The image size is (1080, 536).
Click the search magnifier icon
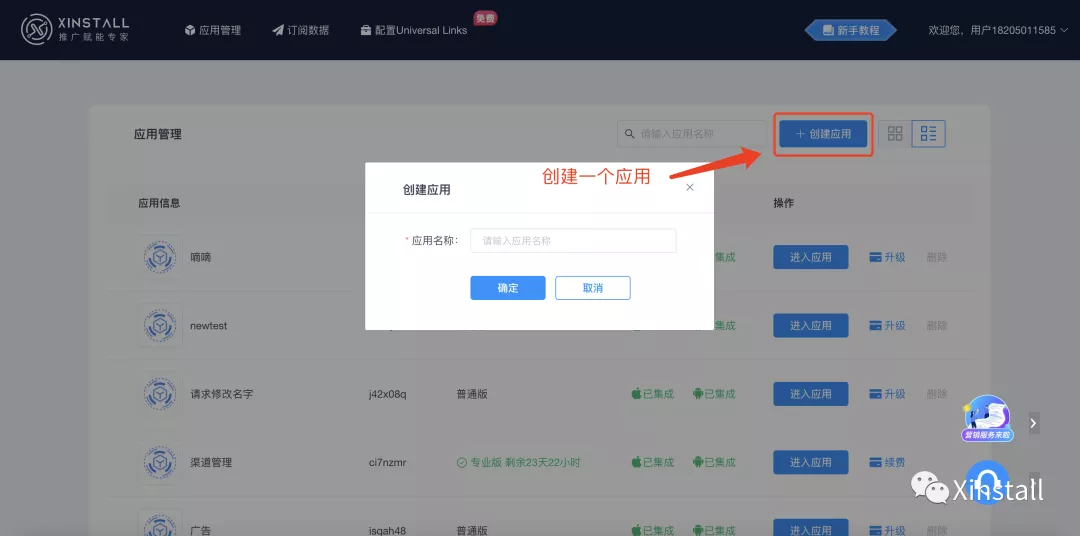(x=629, y=134)
